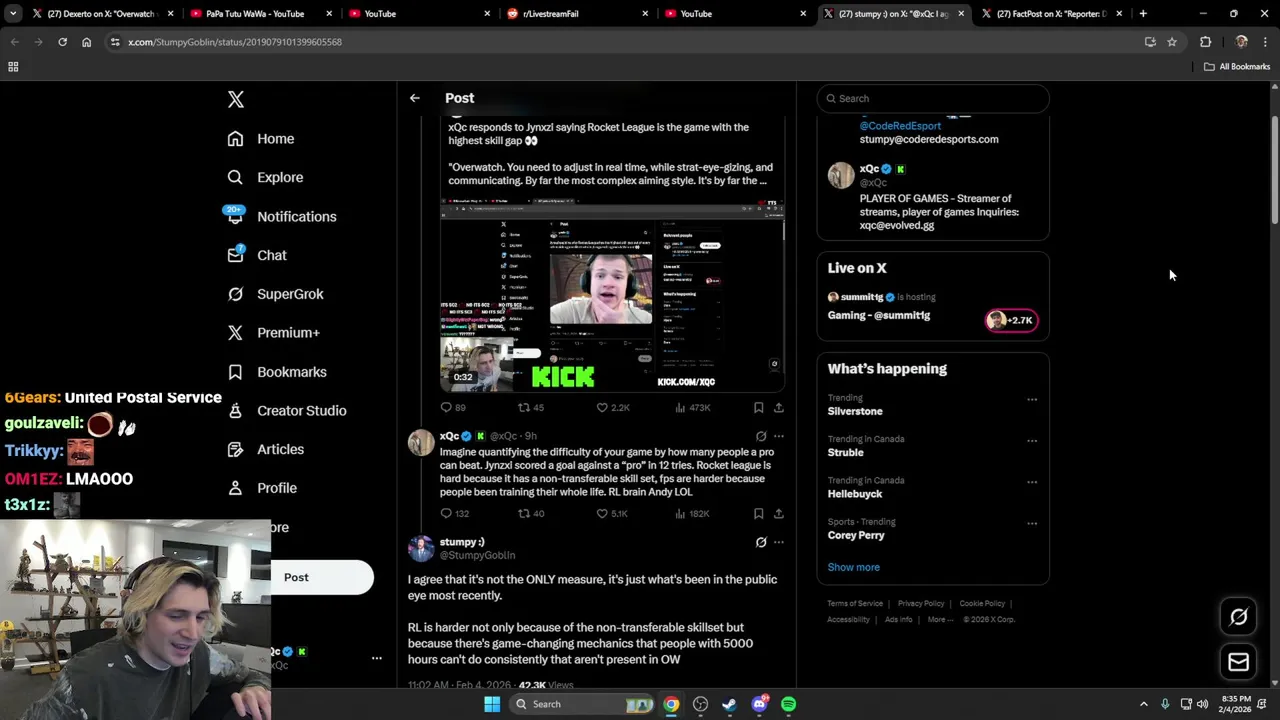
Task: Open stumpy :) profile name link
Action: pyautogui.click(x=462, y=542)
